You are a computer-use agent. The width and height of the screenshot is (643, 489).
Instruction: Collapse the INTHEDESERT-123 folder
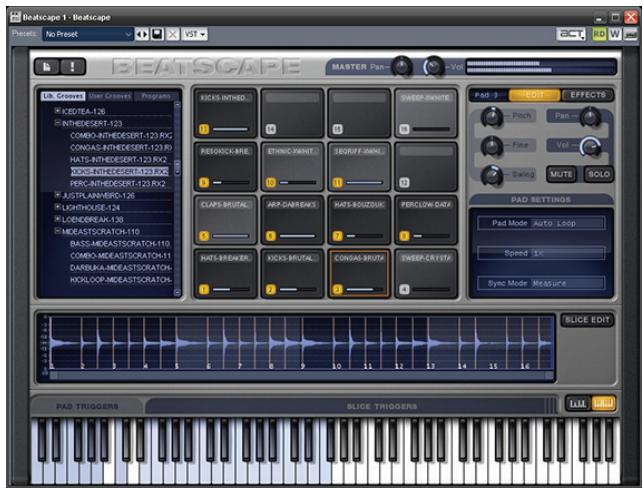click(58, 123)
